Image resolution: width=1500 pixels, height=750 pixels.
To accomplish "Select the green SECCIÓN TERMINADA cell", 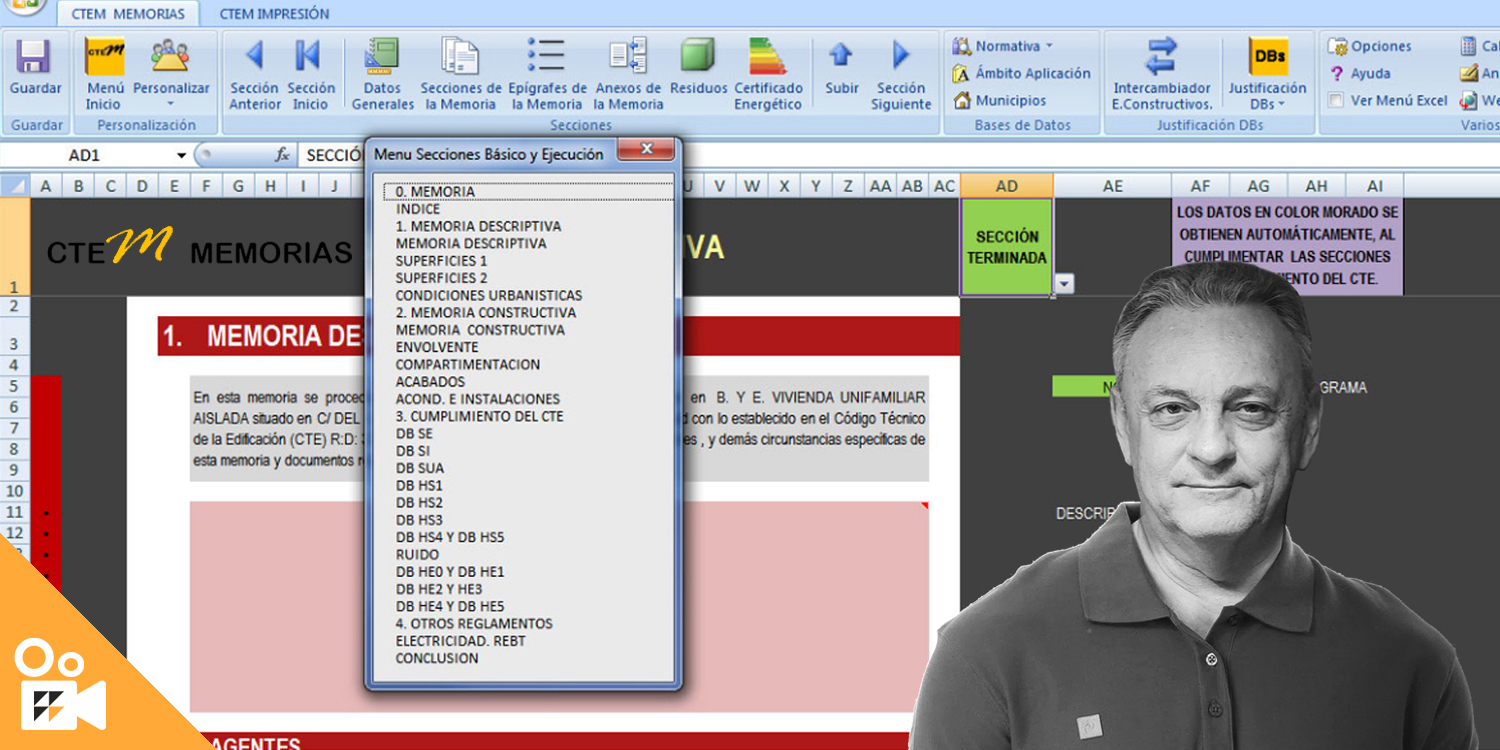I will point(1006,247).
